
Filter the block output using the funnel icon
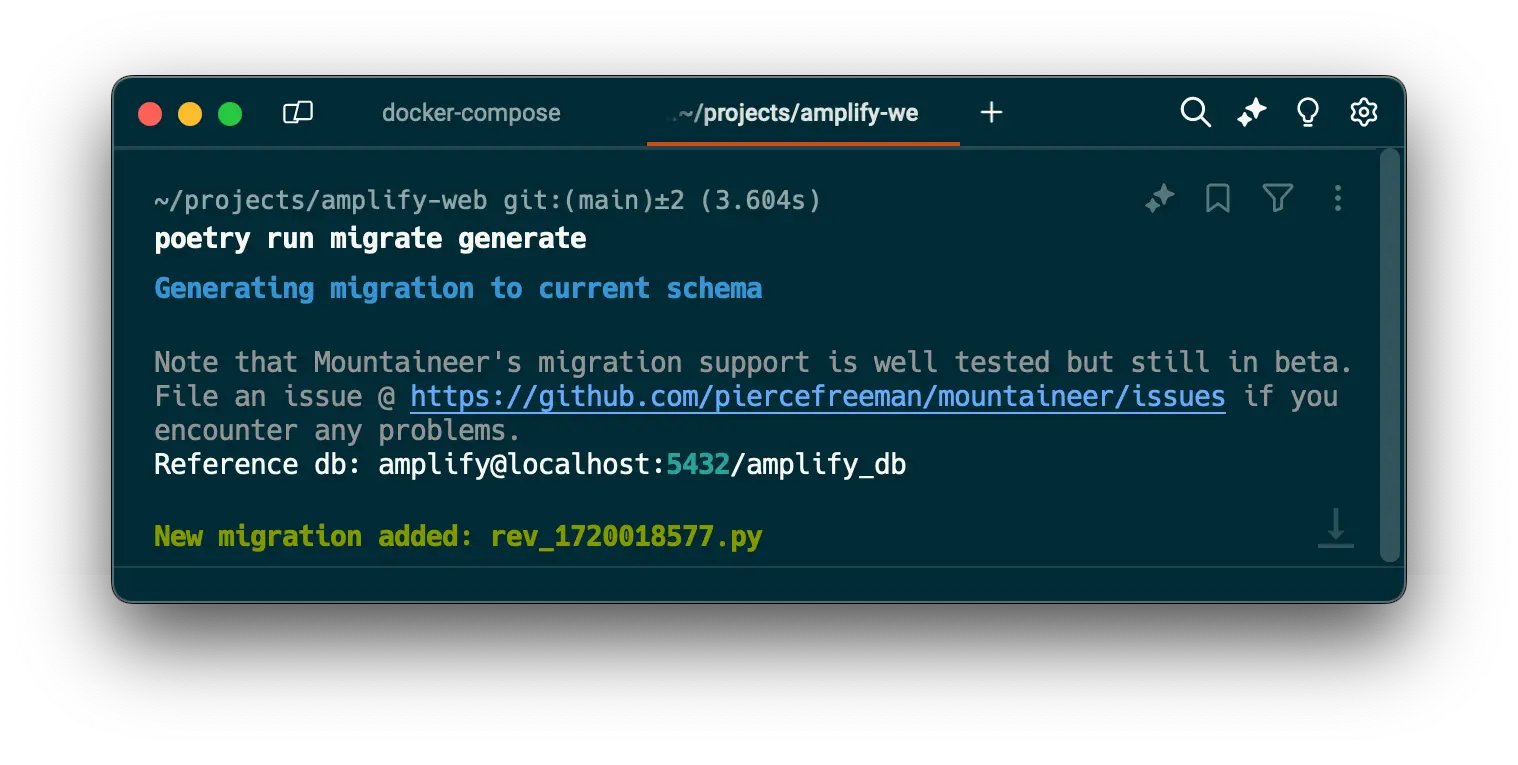tap(1278, 199)
